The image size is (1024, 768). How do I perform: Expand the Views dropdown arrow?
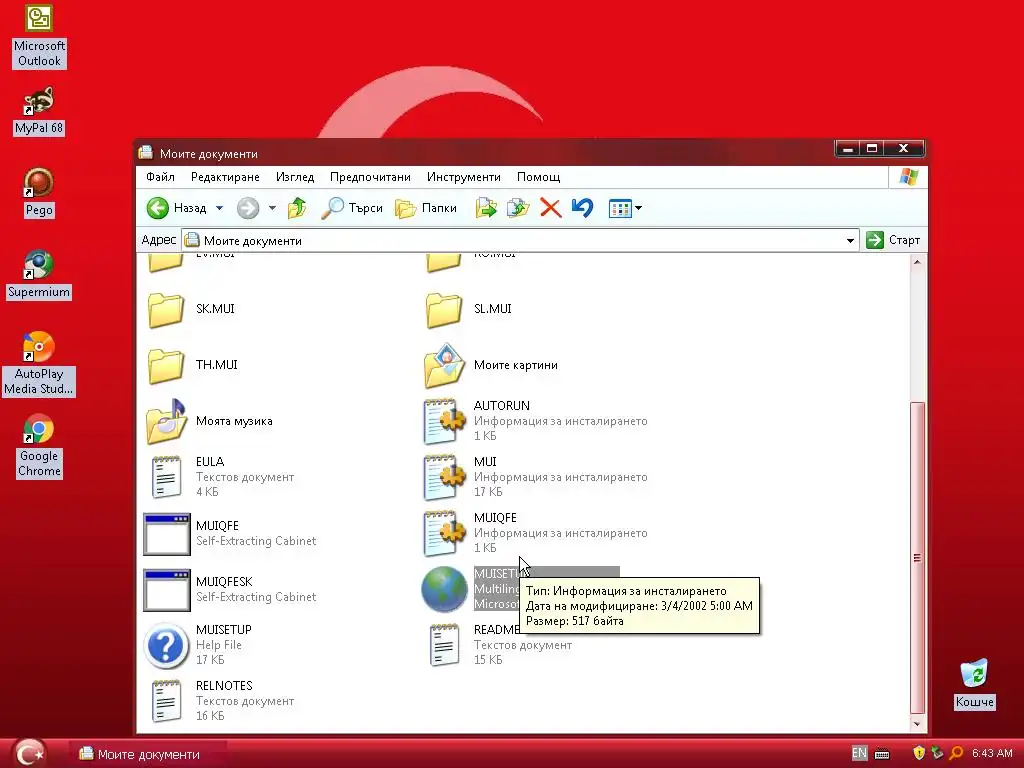click(639, 208)
